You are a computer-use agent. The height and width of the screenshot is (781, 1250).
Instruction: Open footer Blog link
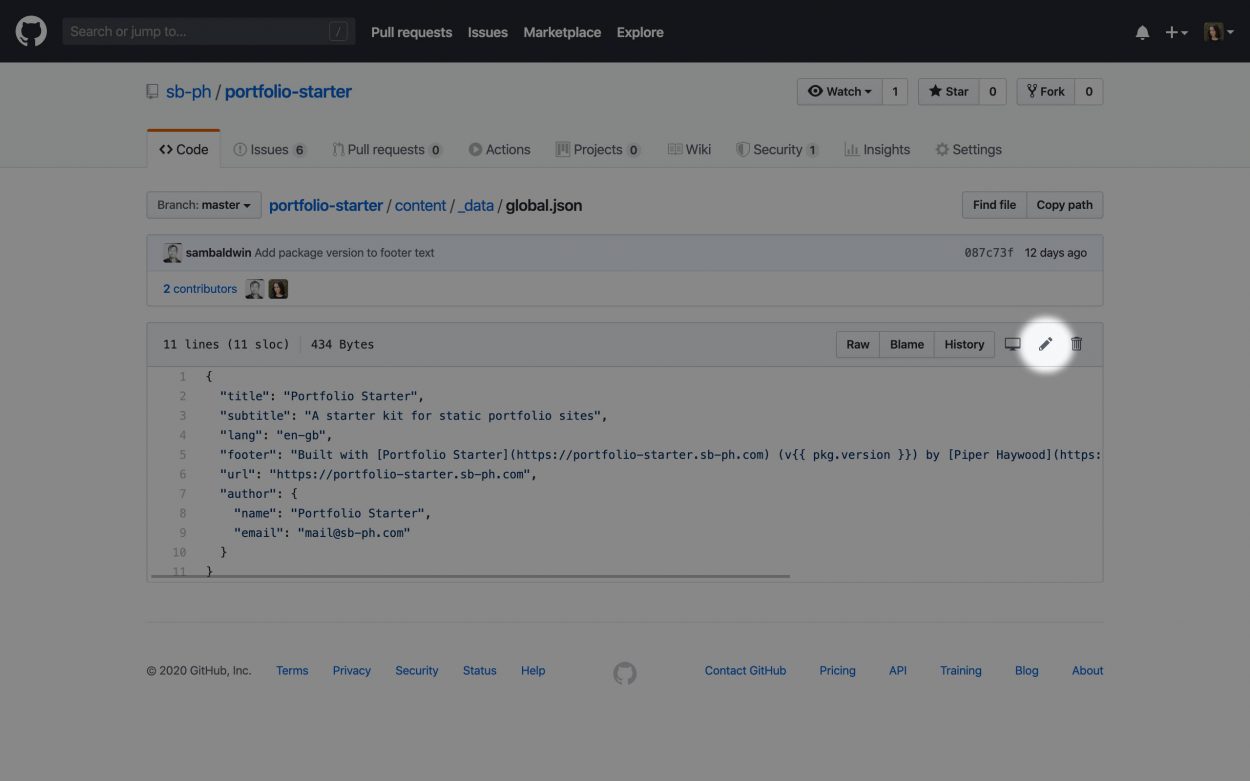point(1027,671)
